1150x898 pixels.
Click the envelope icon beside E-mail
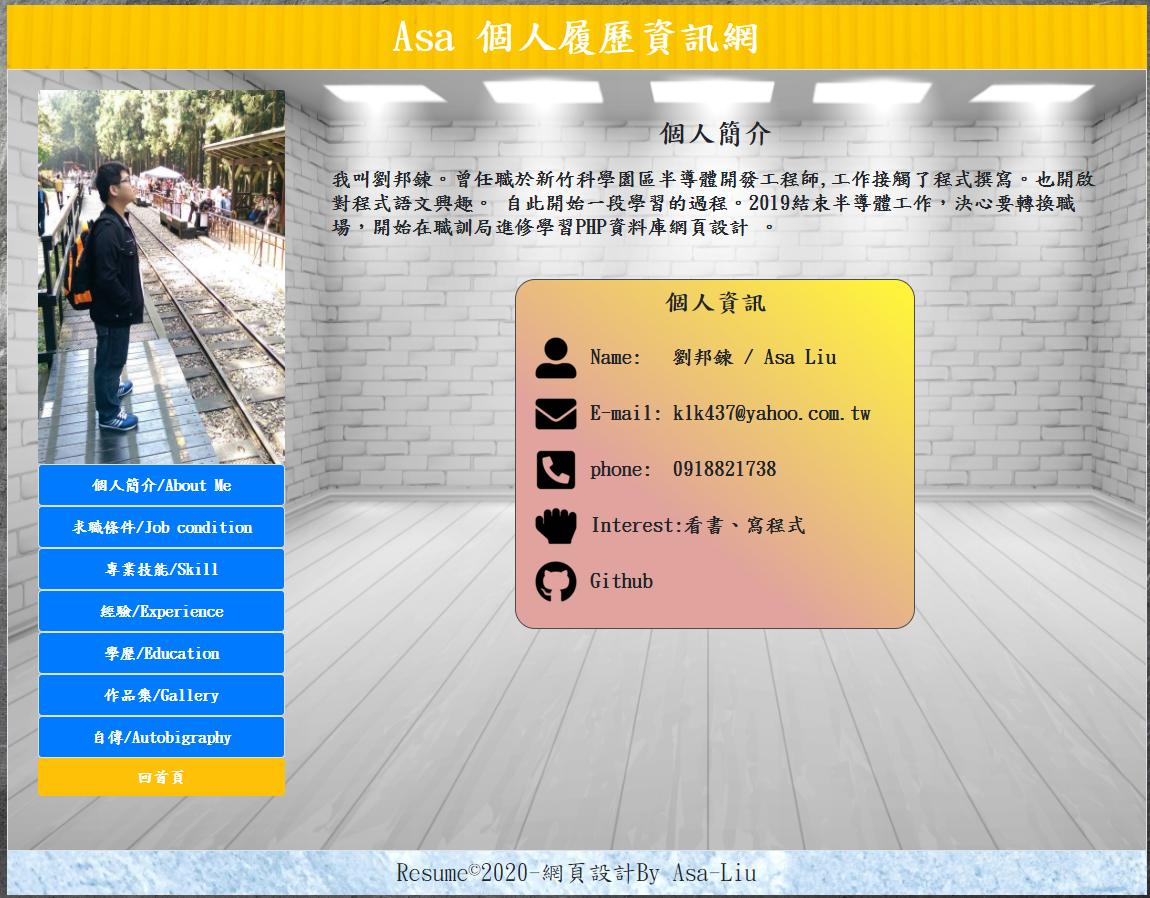(555, 414)
